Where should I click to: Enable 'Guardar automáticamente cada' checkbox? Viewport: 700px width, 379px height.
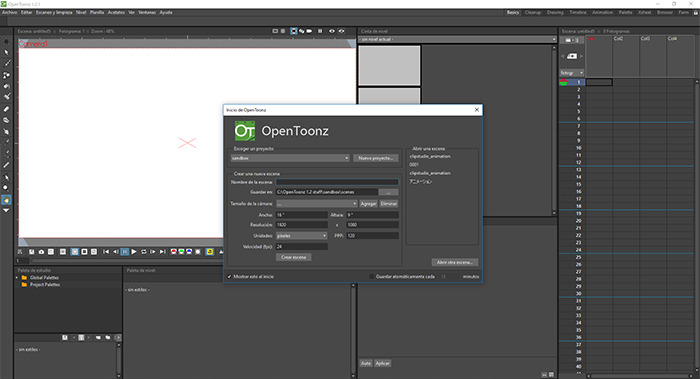click(371, 277)
